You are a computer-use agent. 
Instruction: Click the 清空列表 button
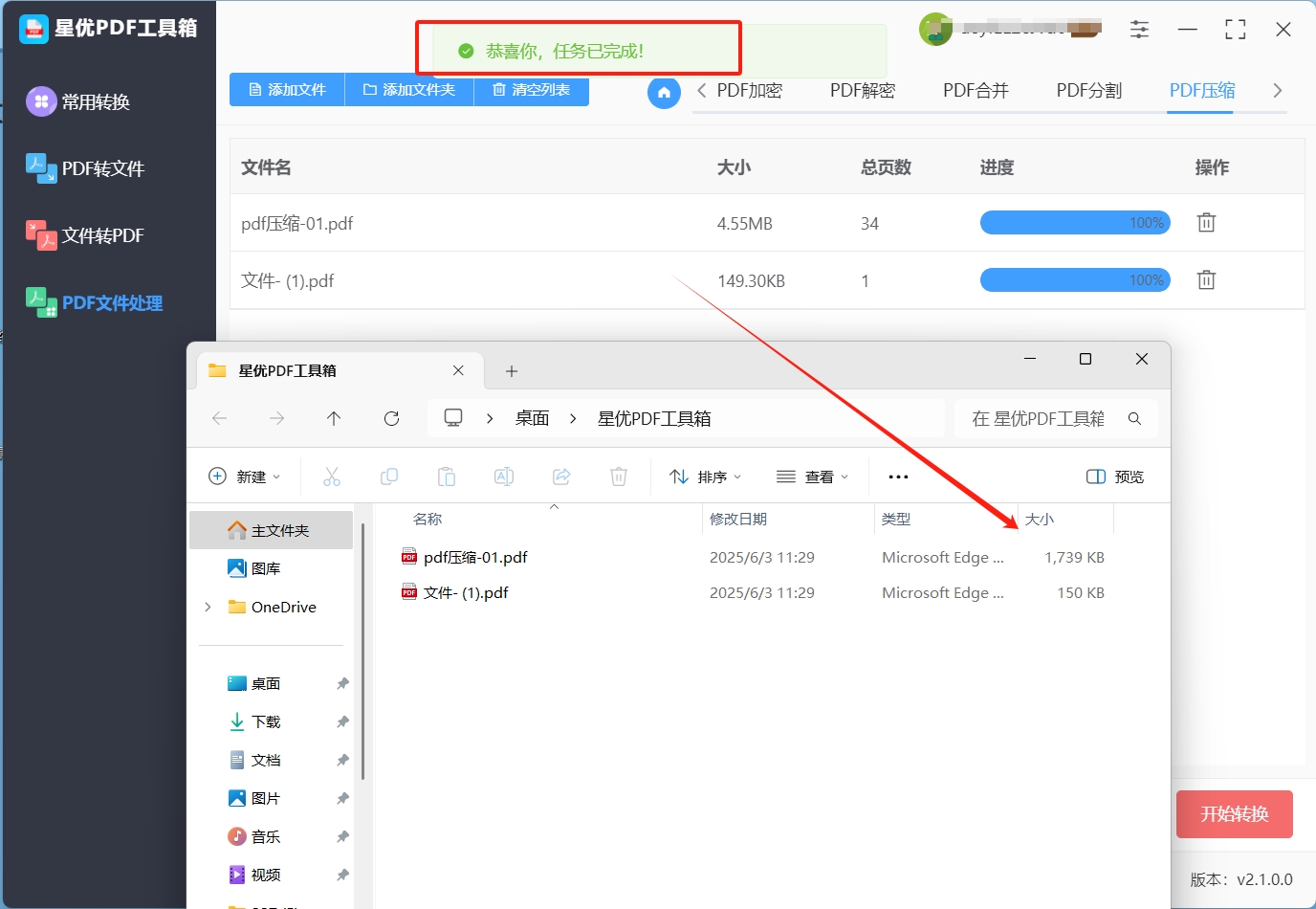point(531,90)
